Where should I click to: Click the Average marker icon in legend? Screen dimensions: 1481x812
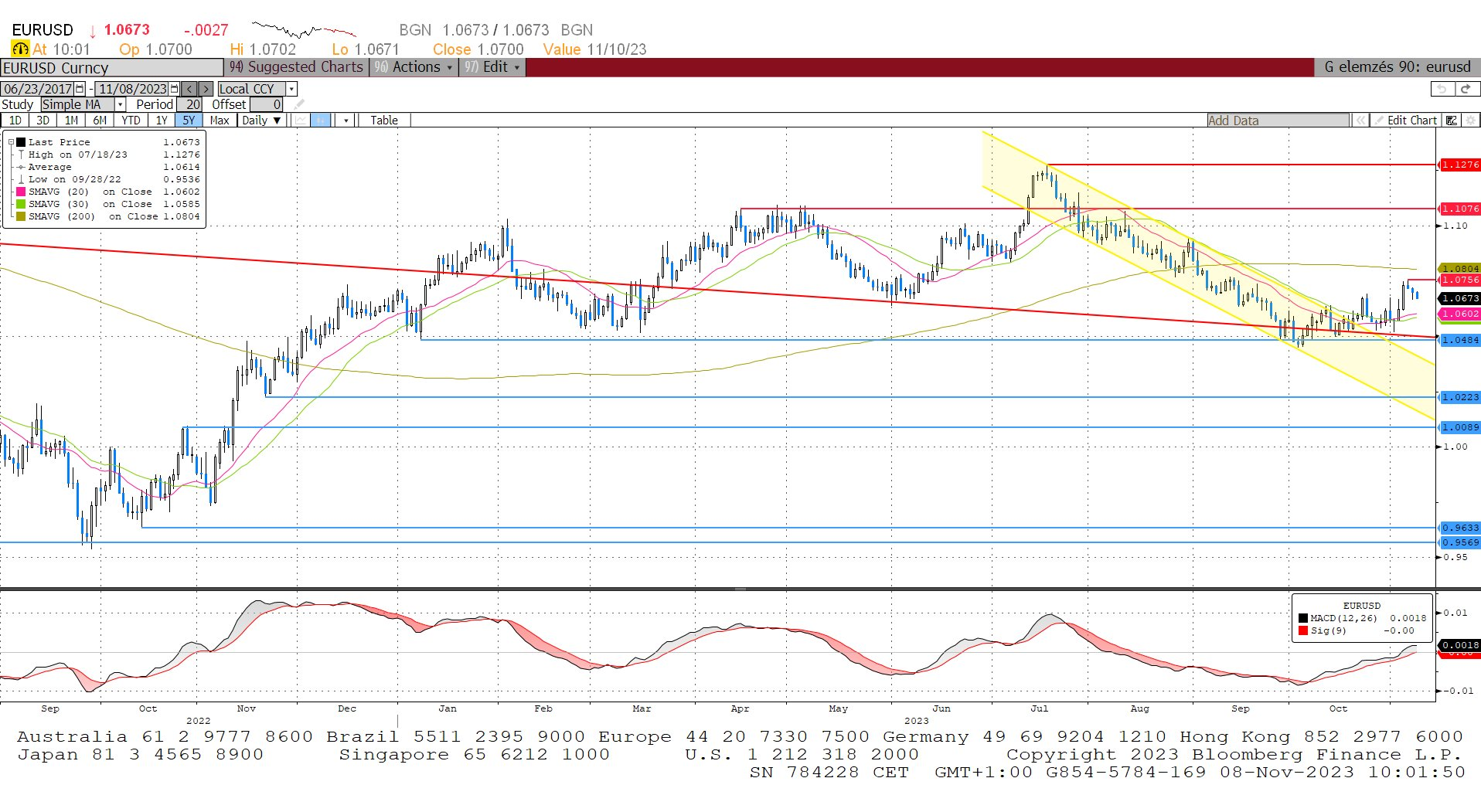coord(21,167)
